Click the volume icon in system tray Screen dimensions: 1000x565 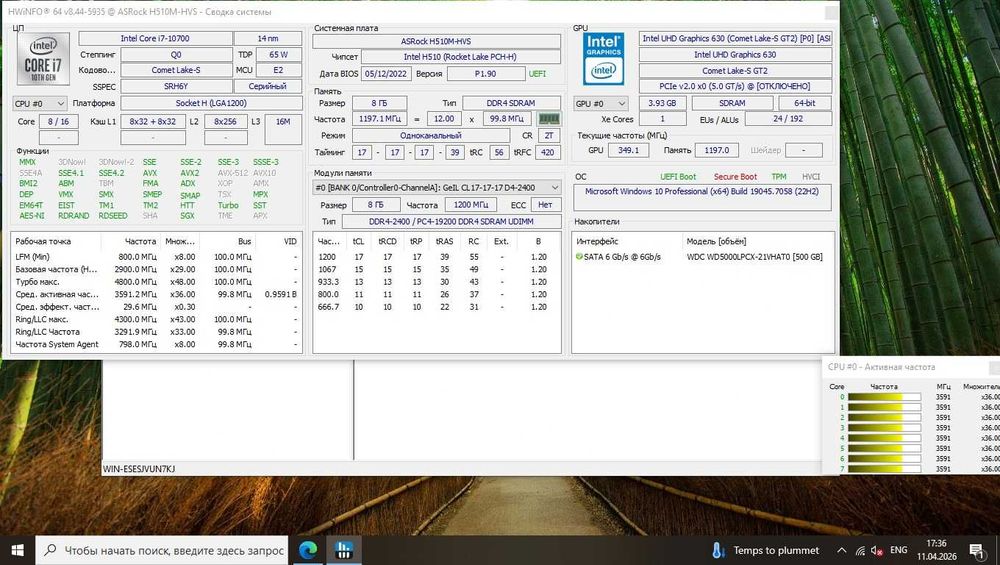[x=877, y=550]
